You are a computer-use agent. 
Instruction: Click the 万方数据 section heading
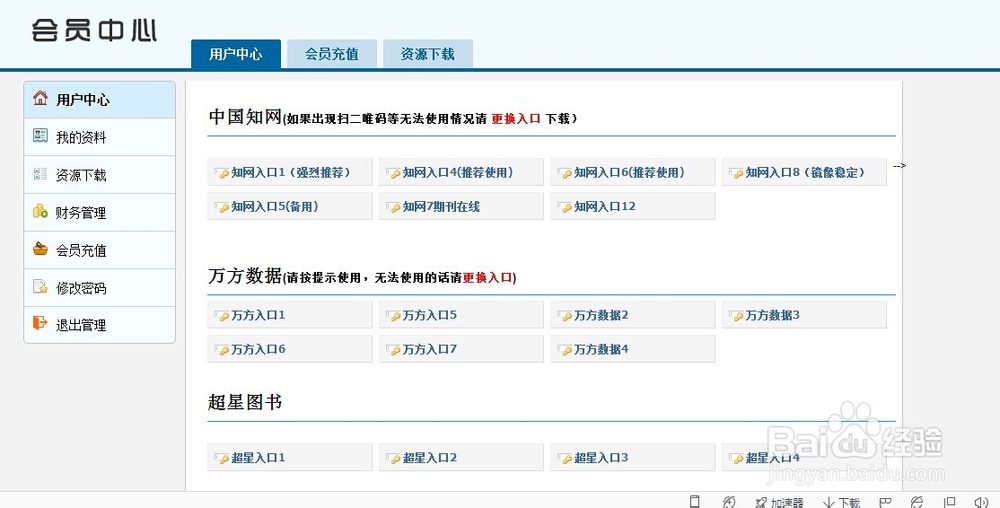pyautogui.click(x=245, y=276)
